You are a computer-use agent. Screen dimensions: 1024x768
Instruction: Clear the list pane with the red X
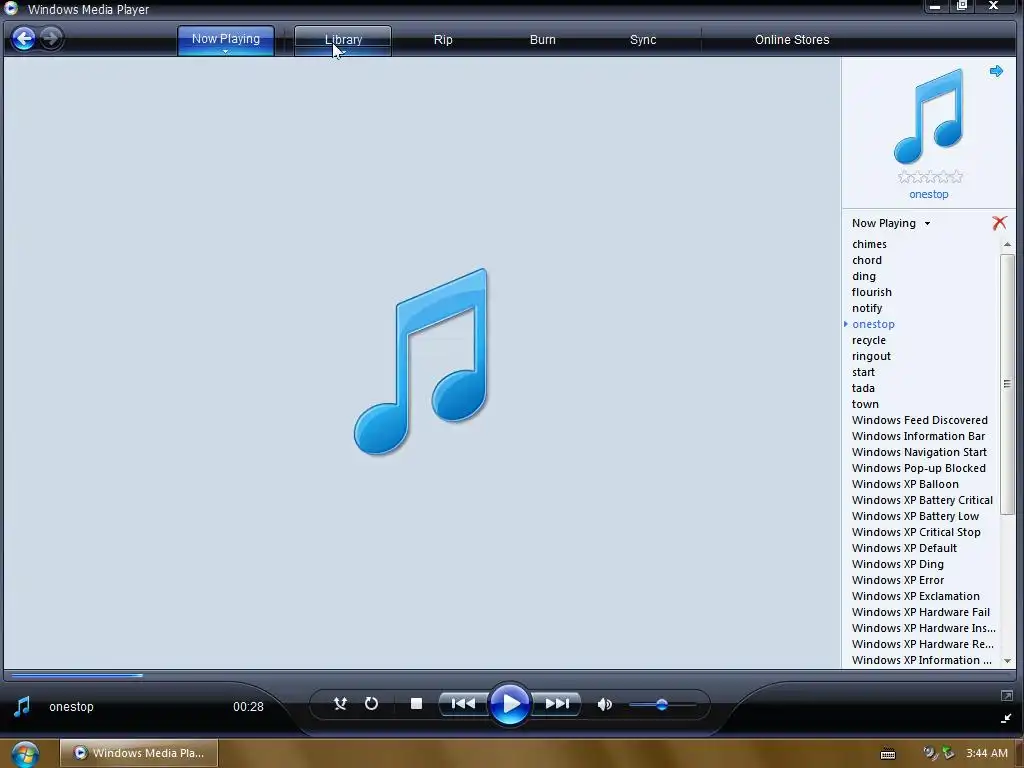pos(999,223)
